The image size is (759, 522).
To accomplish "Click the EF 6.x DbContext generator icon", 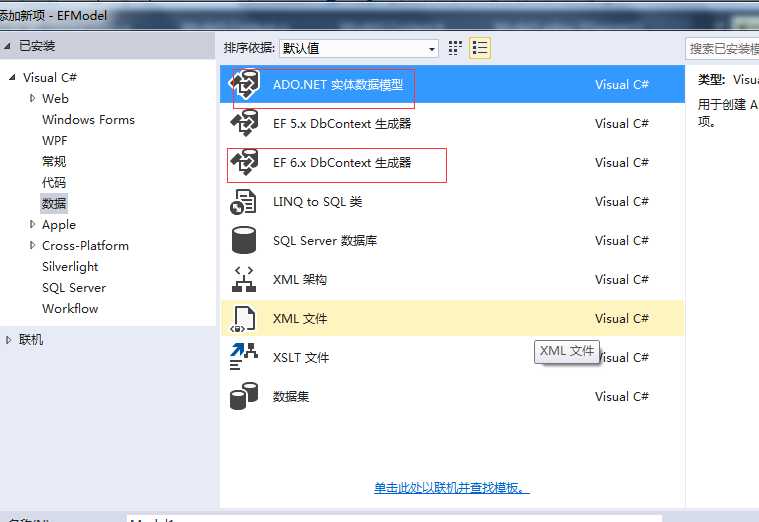I will pos(244,162).
